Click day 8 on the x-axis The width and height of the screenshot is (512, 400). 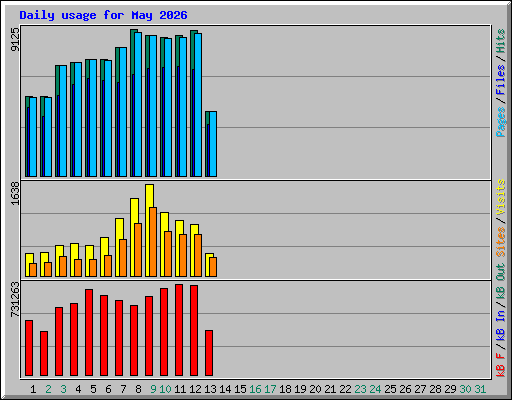point(138,389)
